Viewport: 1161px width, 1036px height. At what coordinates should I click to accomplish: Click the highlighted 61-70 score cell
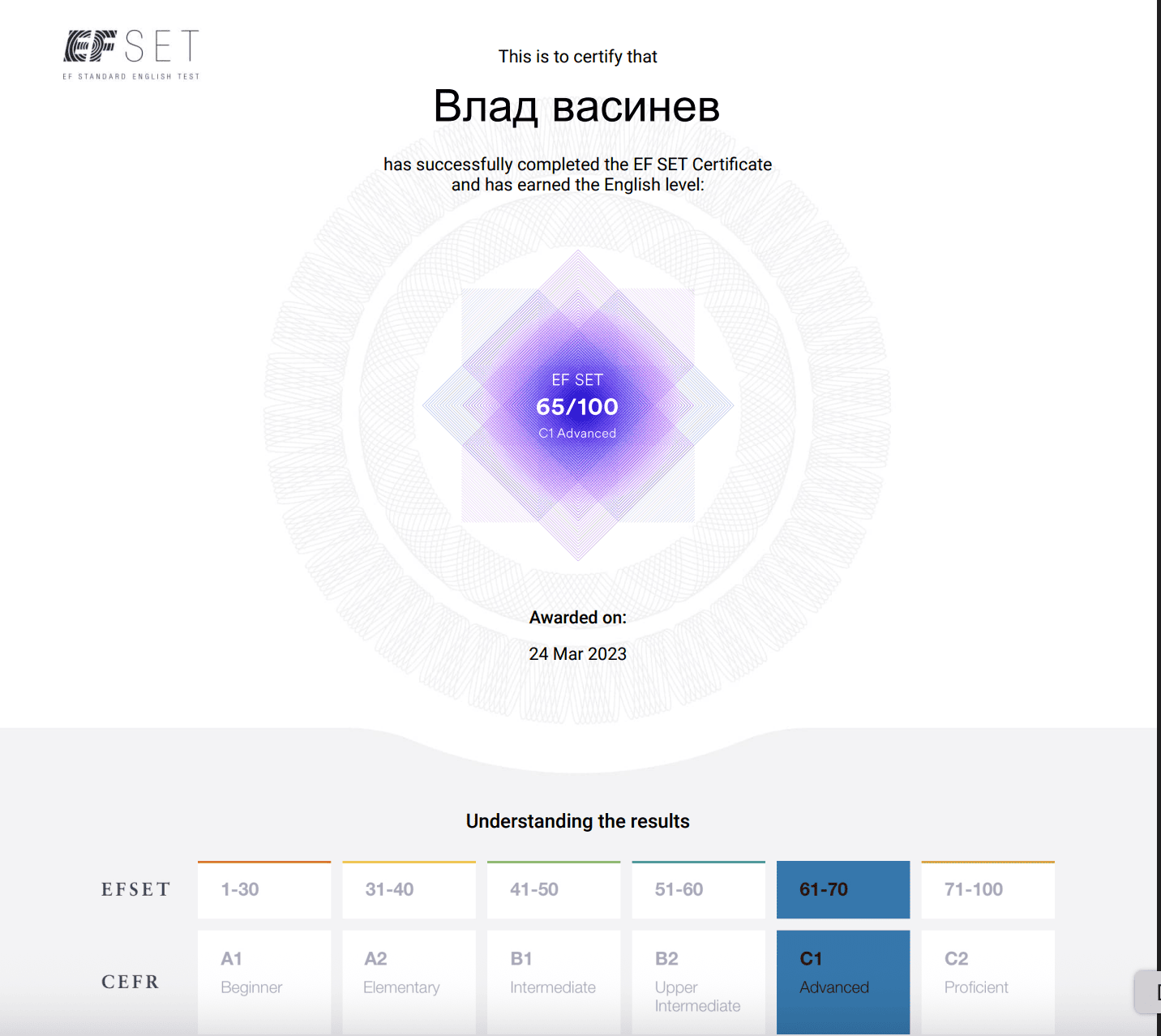(x=843, y=889)
